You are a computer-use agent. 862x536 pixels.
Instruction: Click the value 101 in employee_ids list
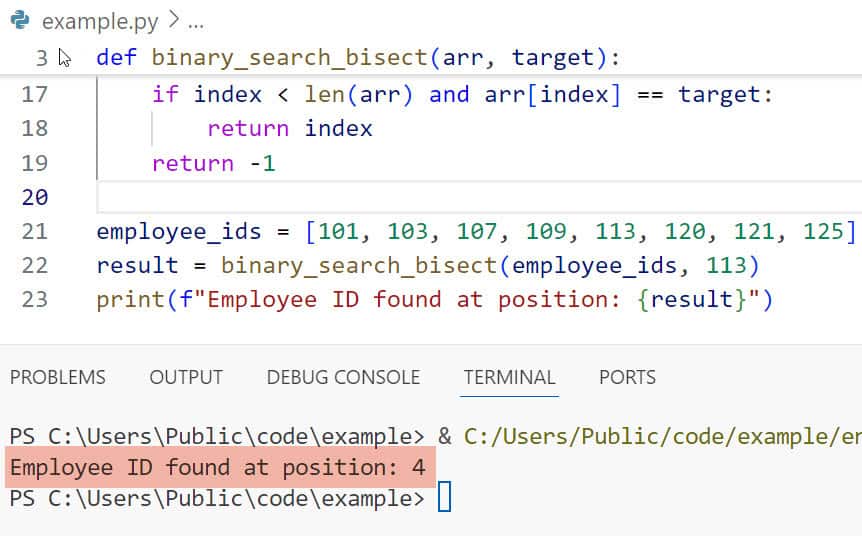[x=339, y=231]
